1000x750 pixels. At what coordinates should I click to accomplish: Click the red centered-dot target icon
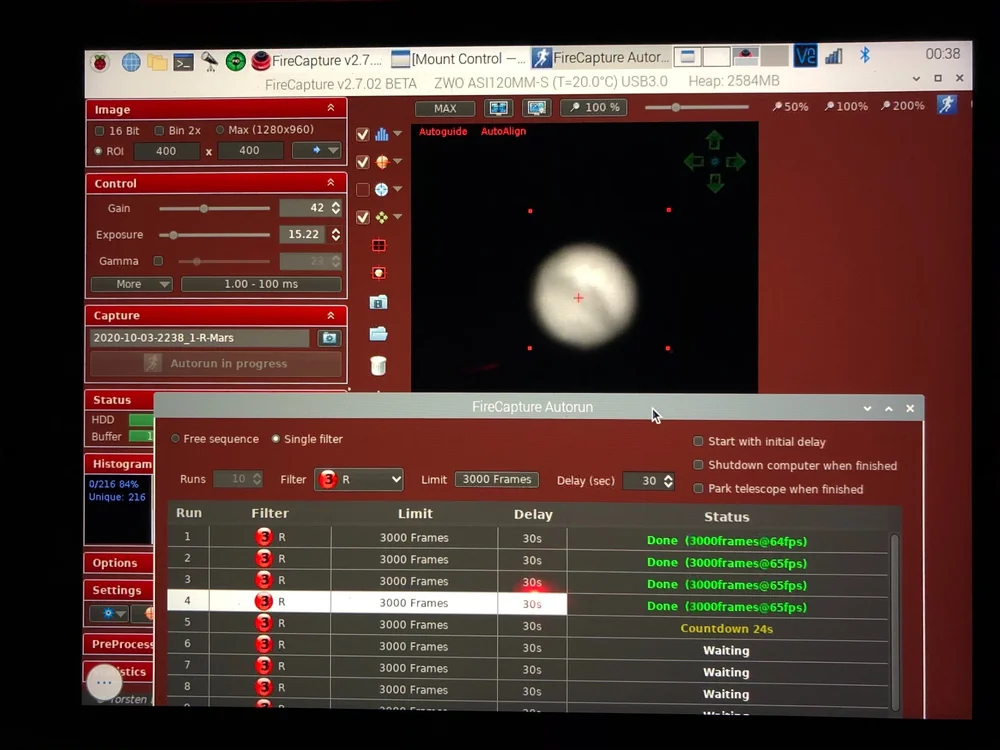[x=379, y=273]
